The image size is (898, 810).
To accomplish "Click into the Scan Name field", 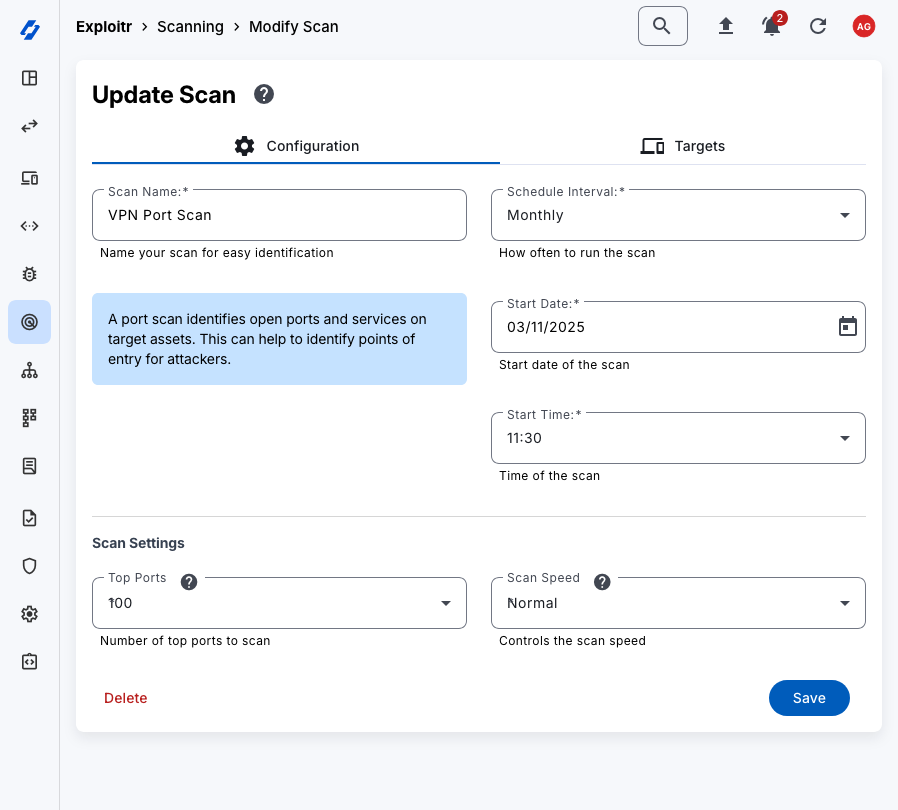I will (279, 215).
